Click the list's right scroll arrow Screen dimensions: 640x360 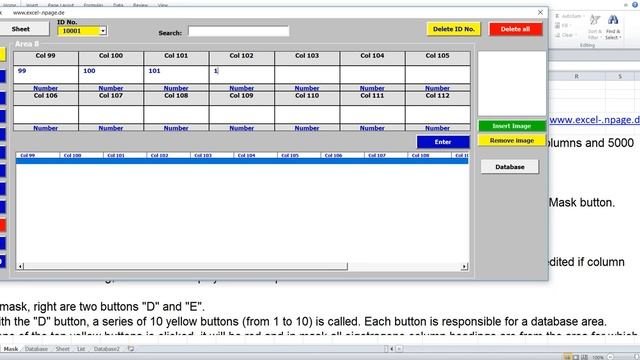464,267
